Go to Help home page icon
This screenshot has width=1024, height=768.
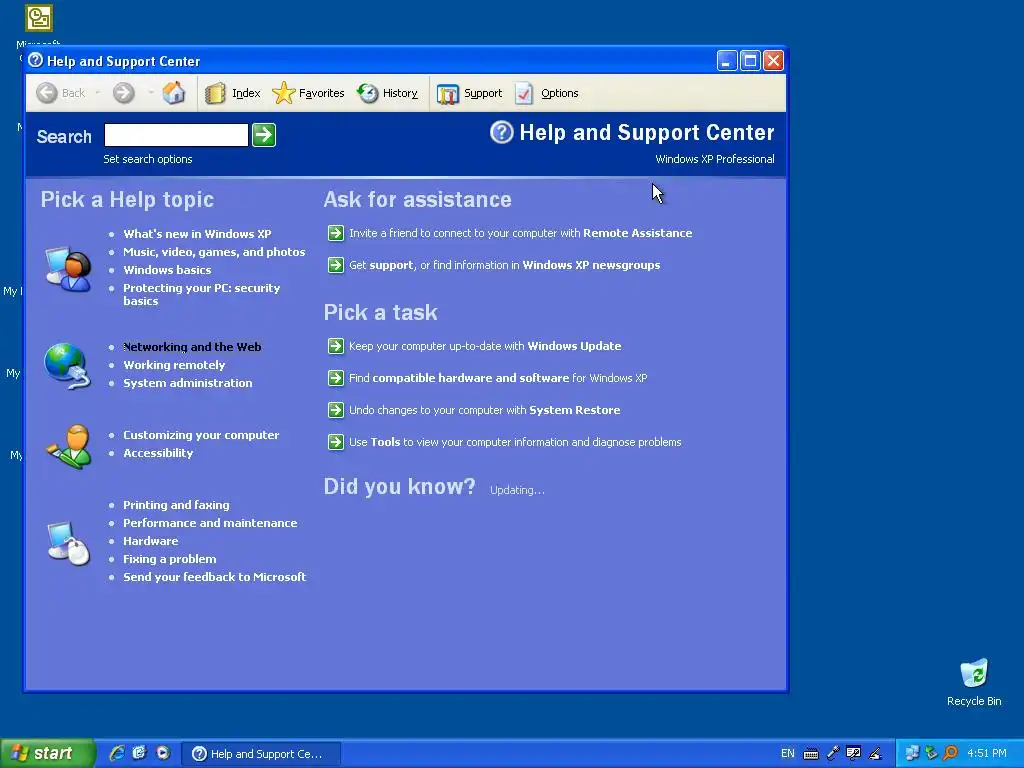(174, 93)
